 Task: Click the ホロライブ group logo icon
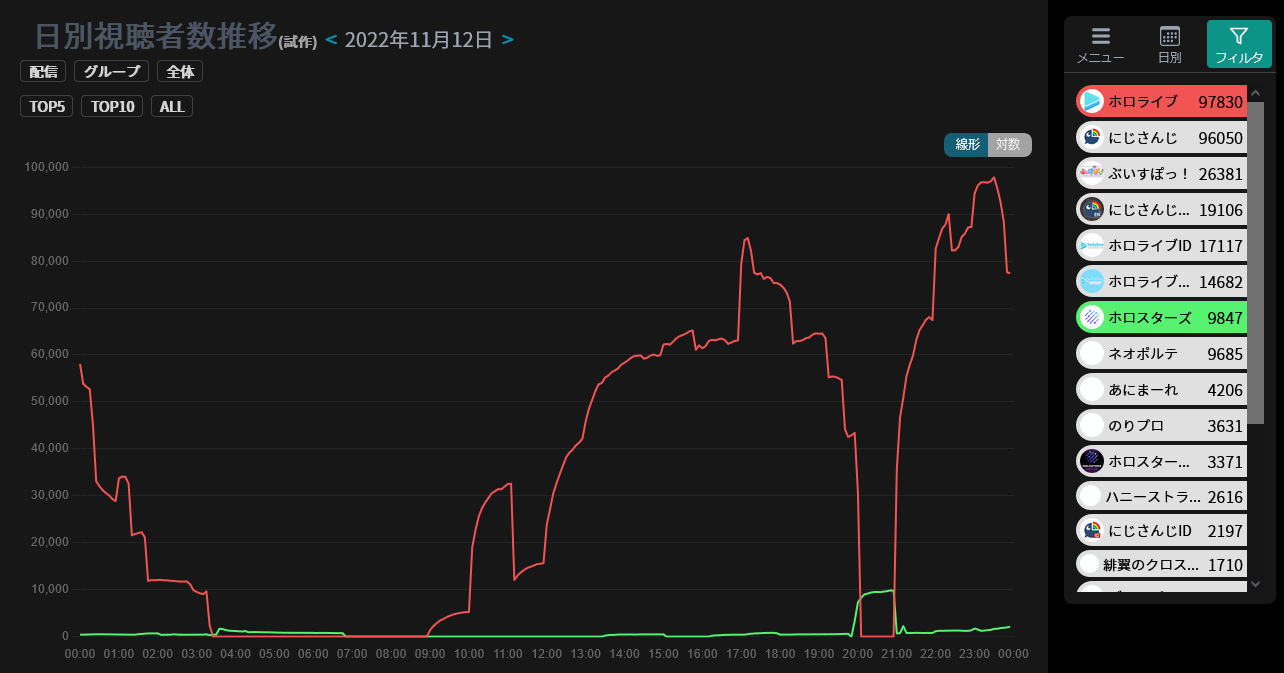[1091, 101]
